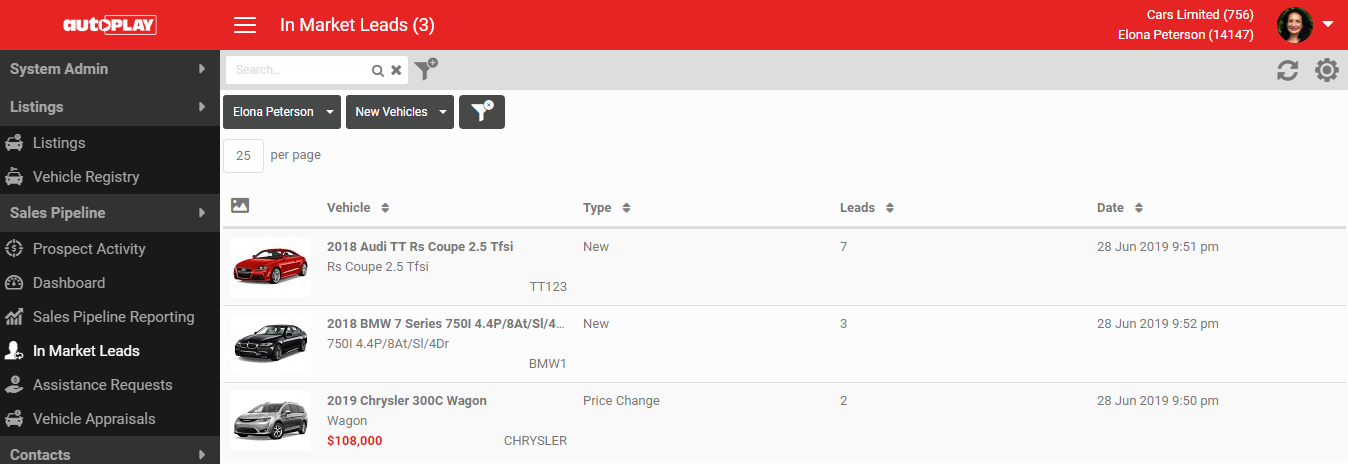The height and width of the screenshot is (464, 1348).
Task: Open the hamburger menu
Action: pyautogui.click(x=245, y=25)
